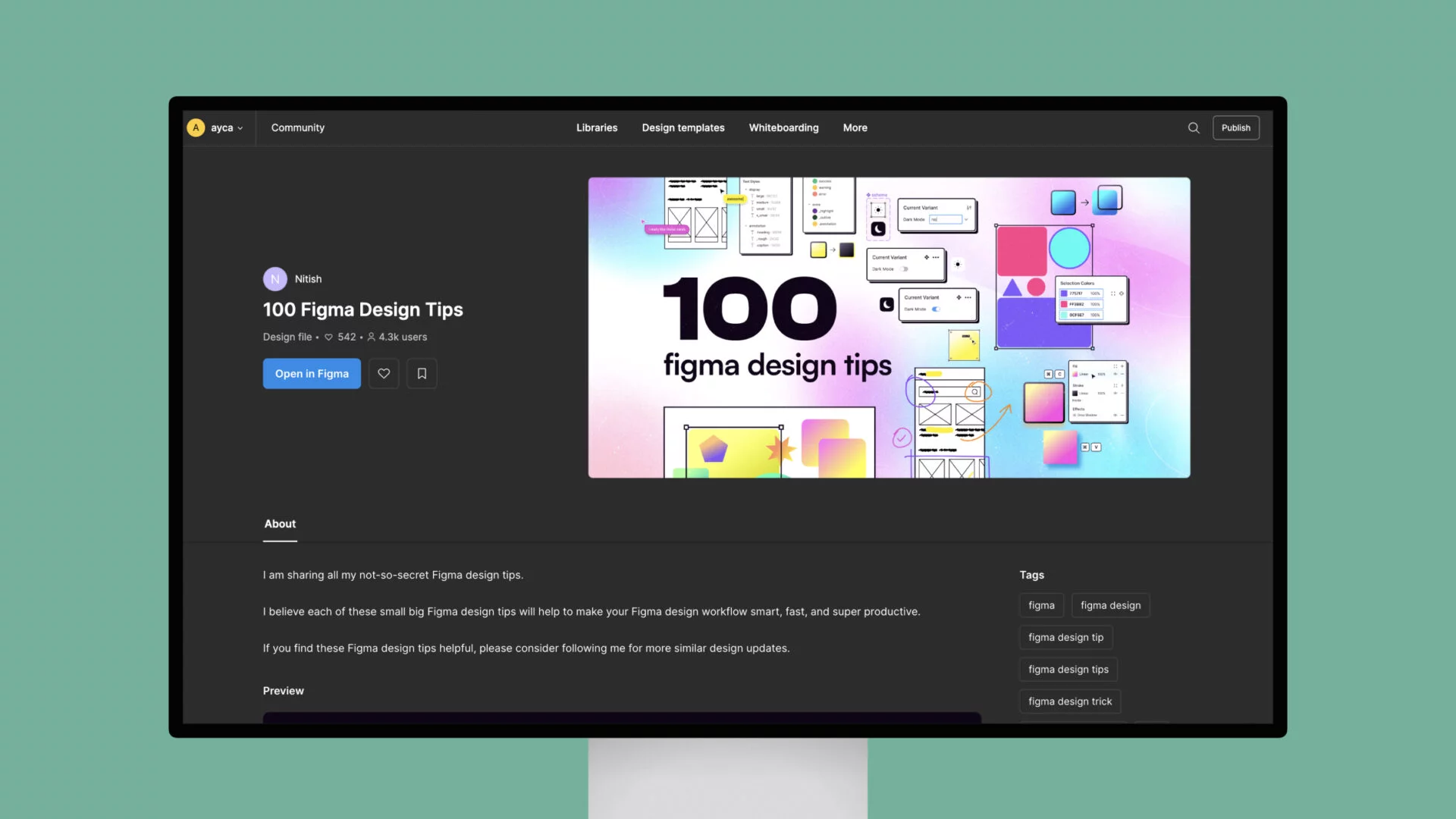This screenshot has height=819, width=1456.
Task: Click the 'Design file' label
Action: coord(287,337)
